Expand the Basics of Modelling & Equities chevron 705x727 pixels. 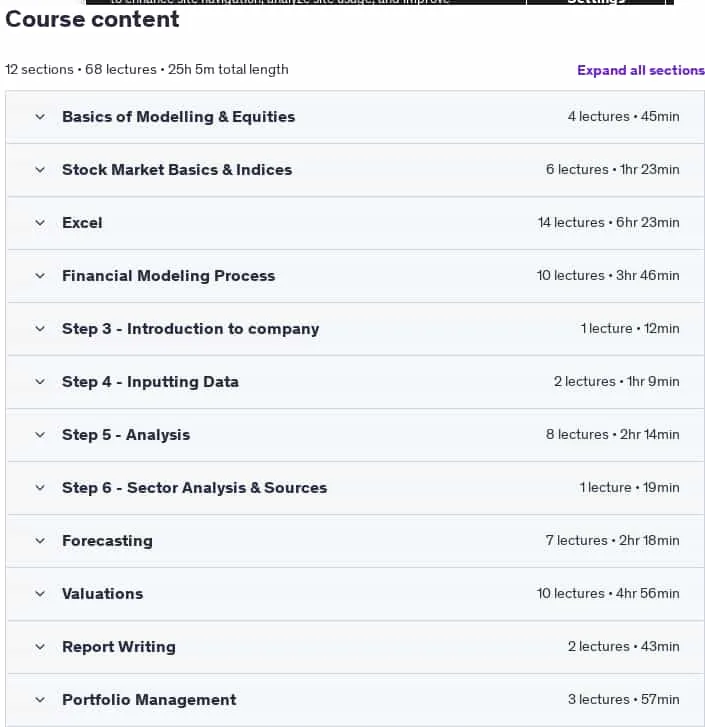click(40, 117)
